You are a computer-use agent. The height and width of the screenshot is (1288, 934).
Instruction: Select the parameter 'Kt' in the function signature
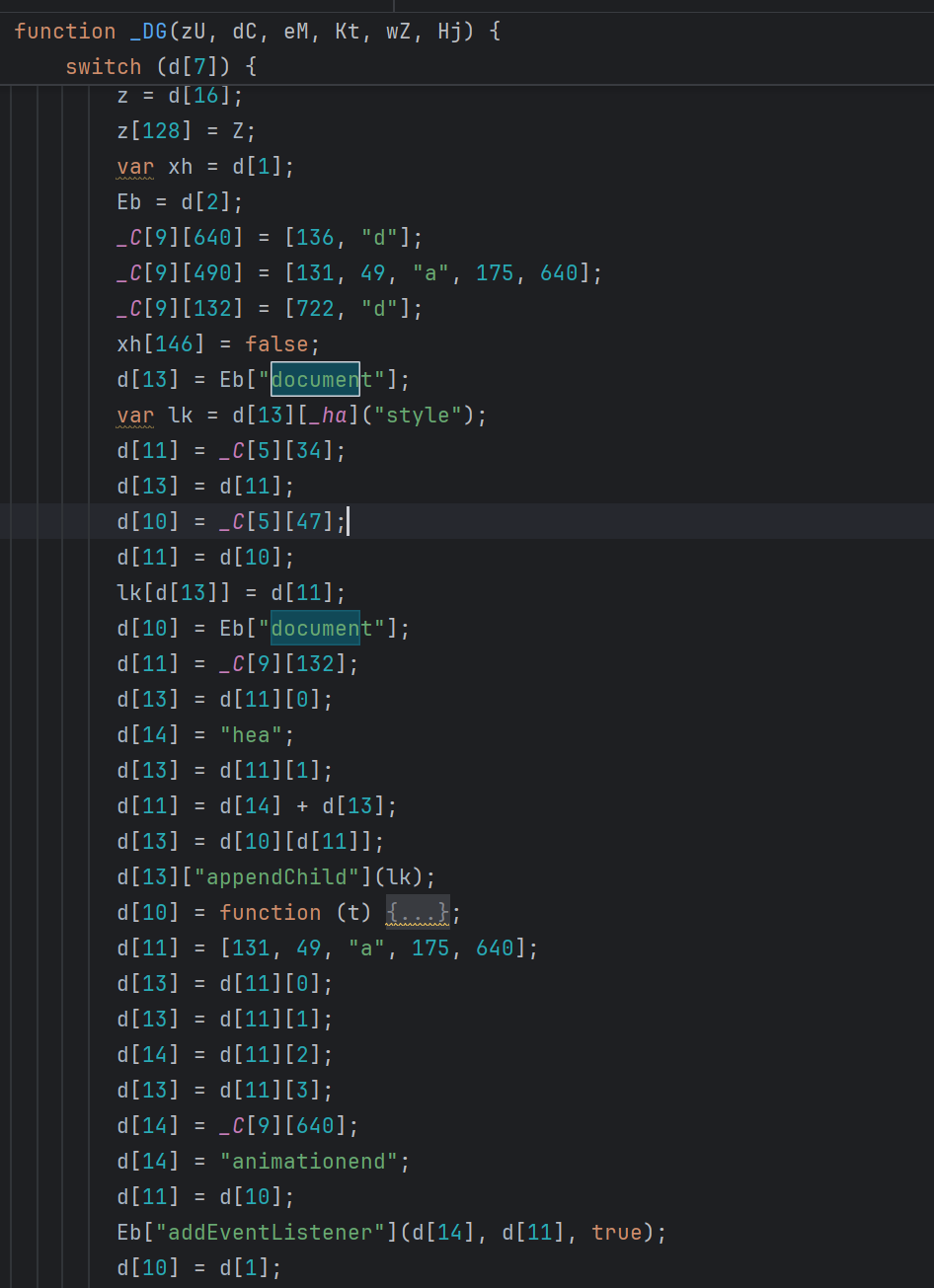[348, 32]
